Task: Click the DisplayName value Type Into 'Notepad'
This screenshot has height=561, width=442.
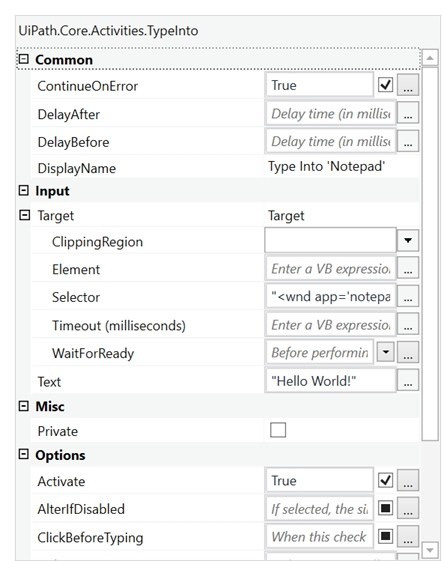Action: pos(327,167)
